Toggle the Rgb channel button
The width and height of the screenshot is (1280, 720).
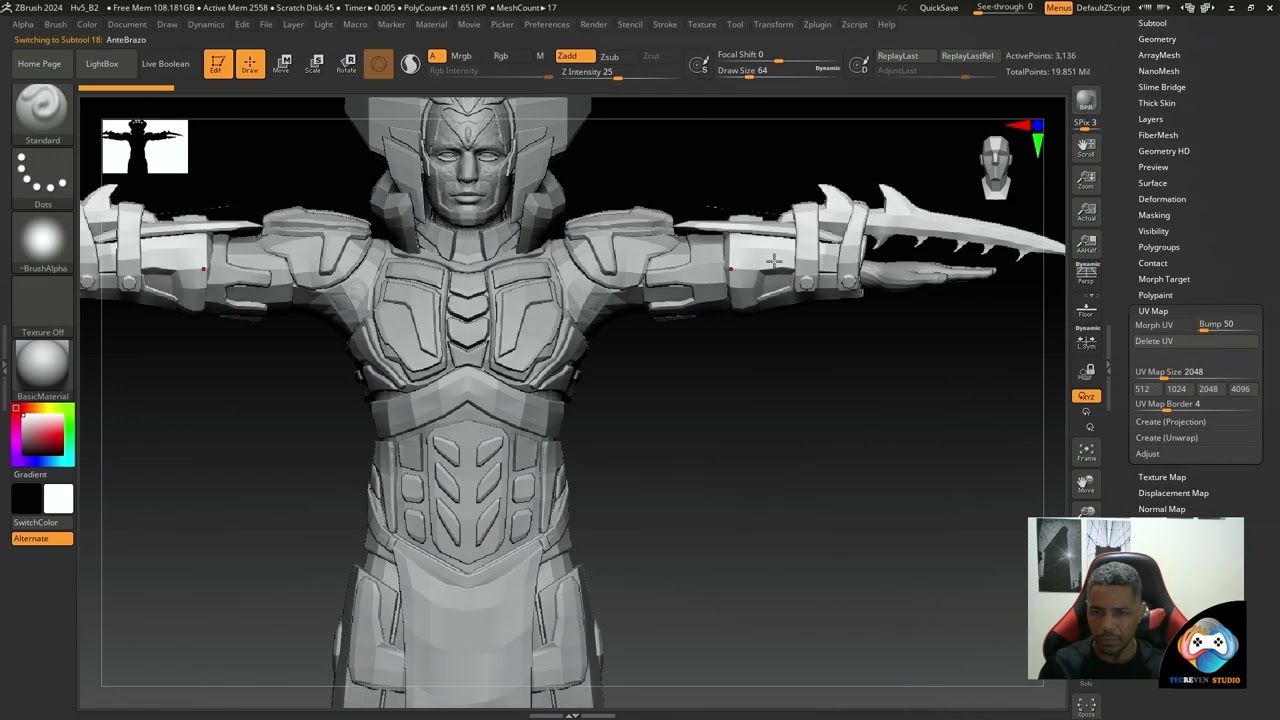pyautogui.click(x=500, y=56)
